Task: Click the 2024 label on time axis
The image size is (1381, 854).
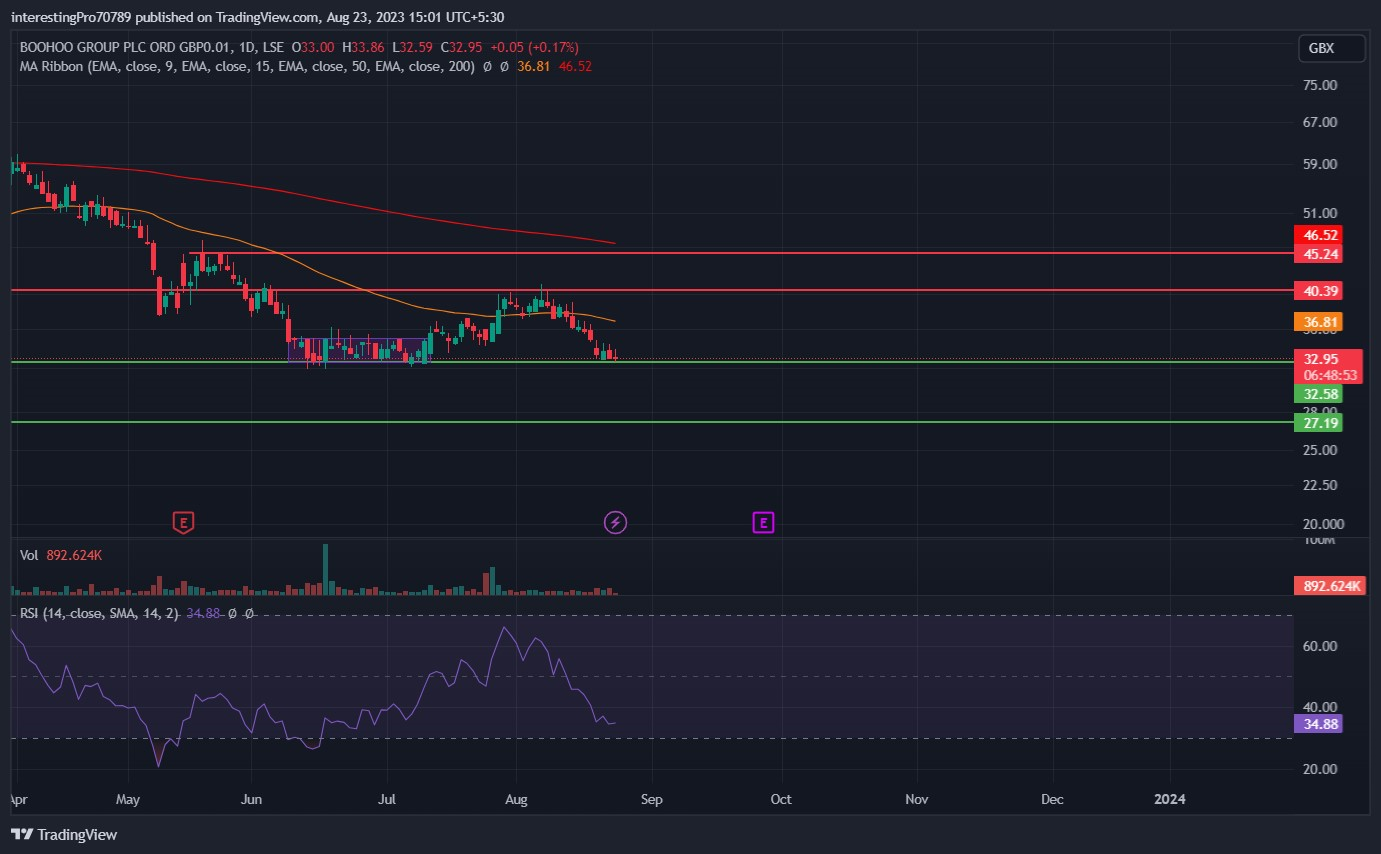Action: [x=1169, y=800]
